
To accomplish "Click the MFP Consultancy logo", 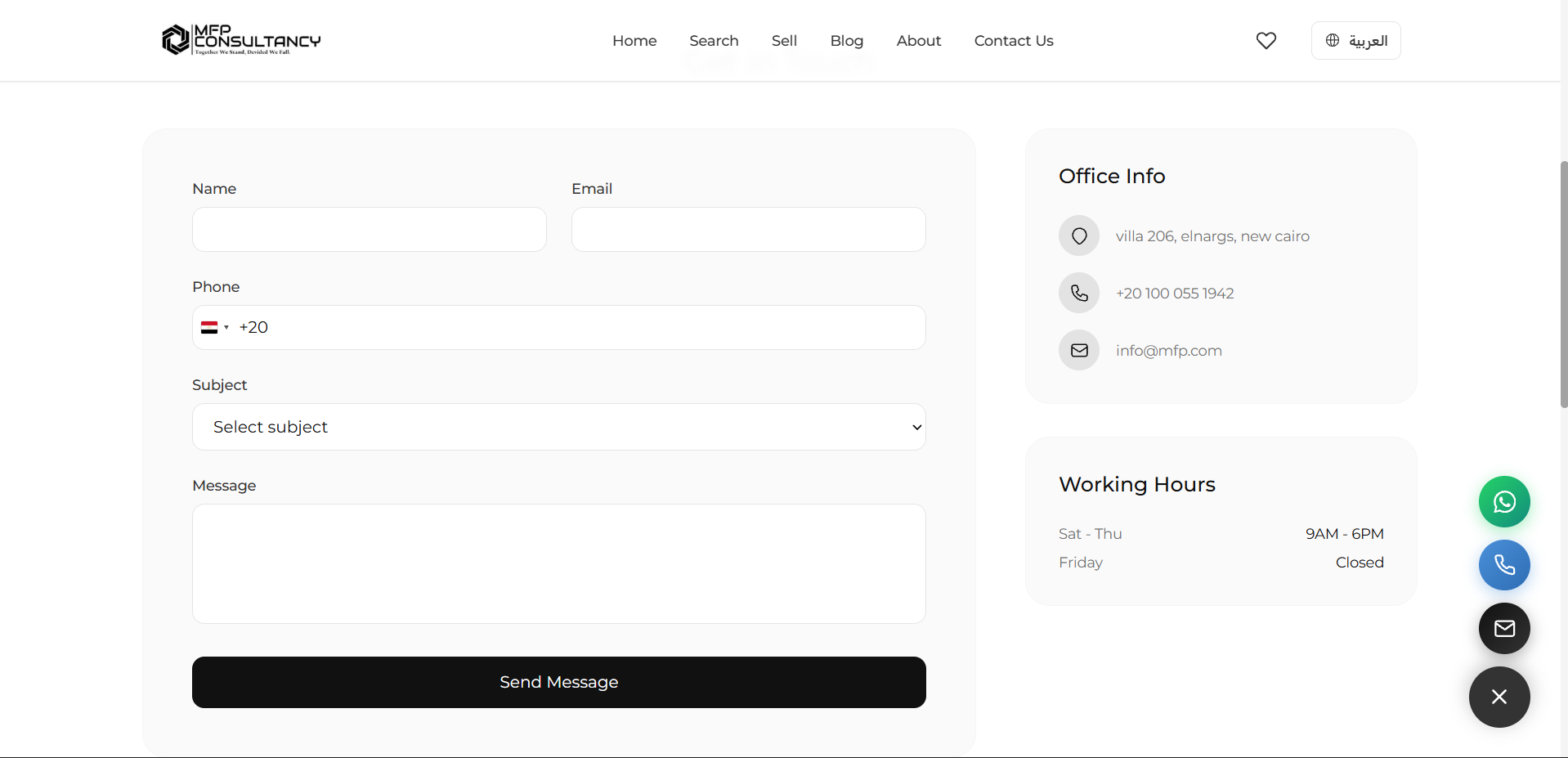I will click(x=240, y=39).
